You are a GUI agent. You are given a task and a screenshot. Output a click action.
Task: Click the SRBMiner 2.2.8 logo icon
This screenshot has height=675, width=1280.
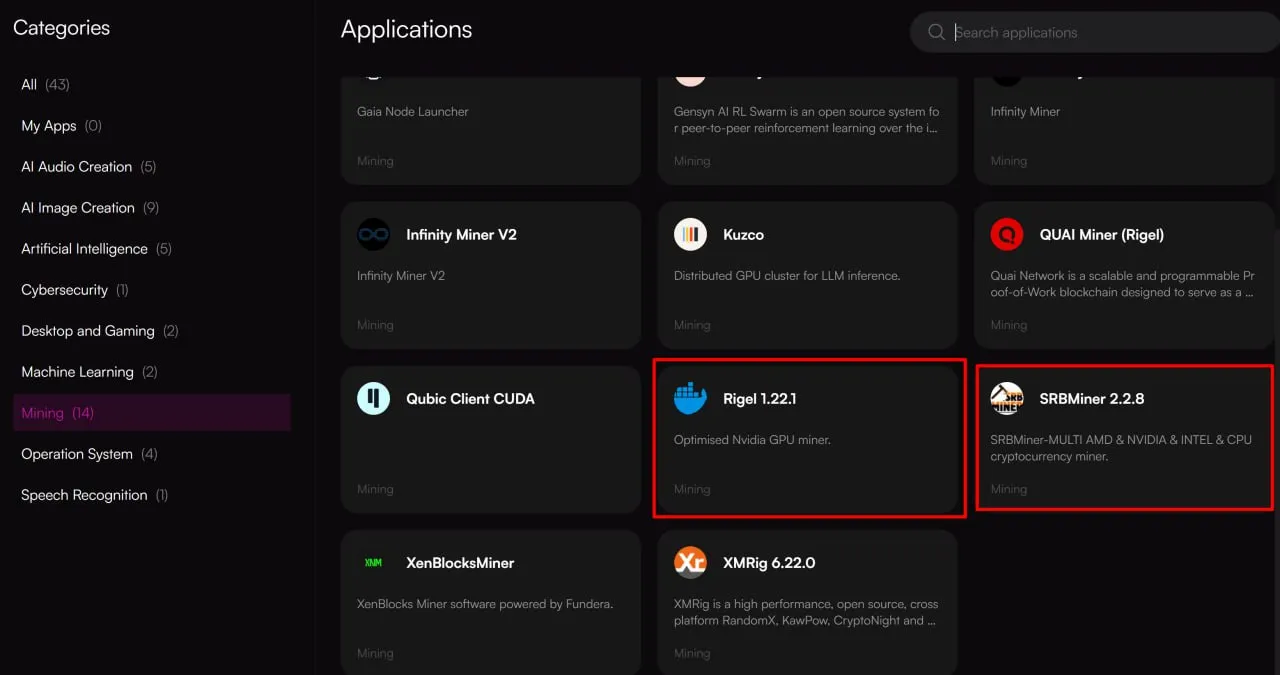tap(1007, 399)
